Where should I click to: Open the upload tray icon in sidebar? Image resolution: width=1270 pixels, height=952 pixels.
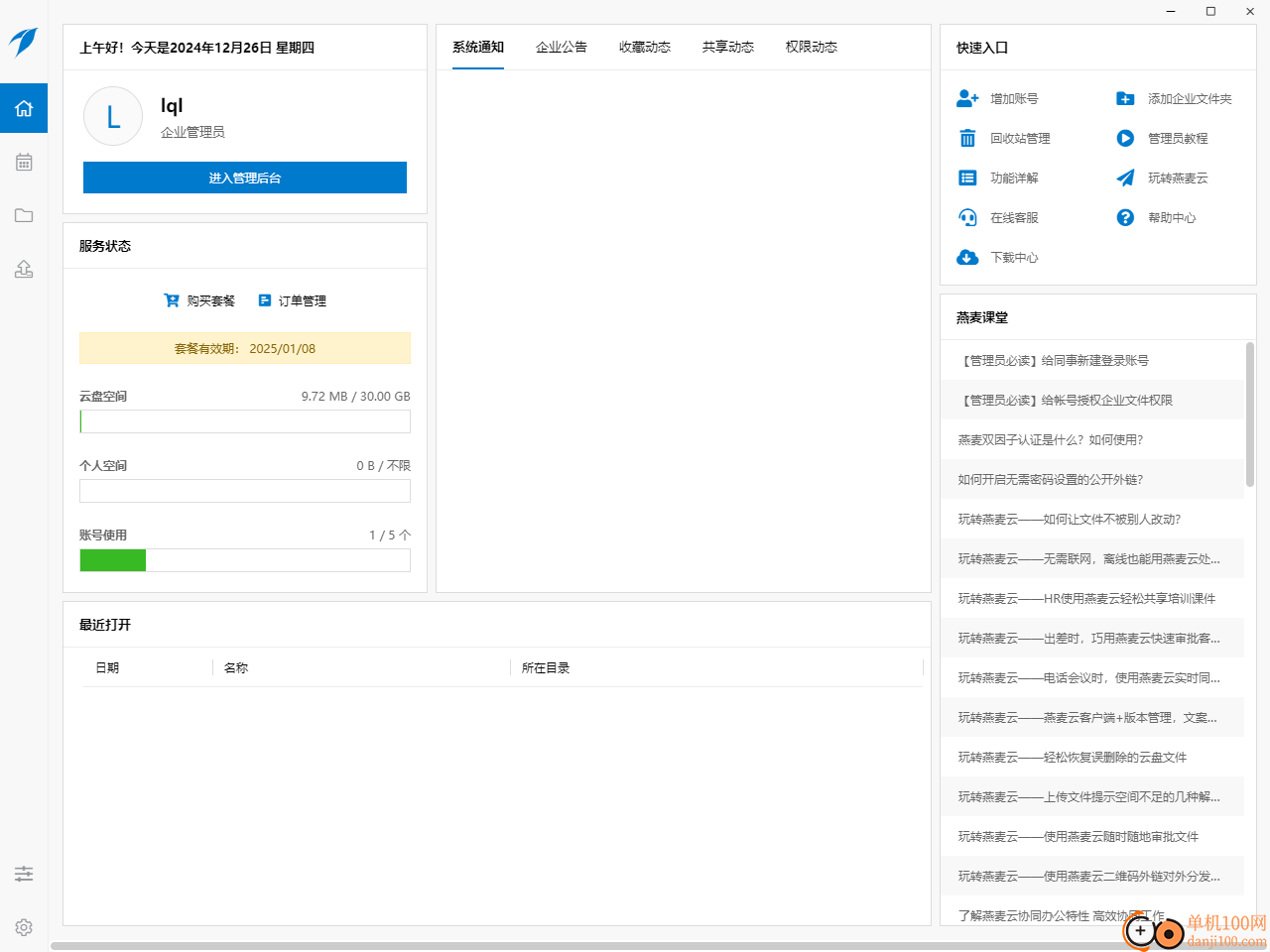coord(24,269)
